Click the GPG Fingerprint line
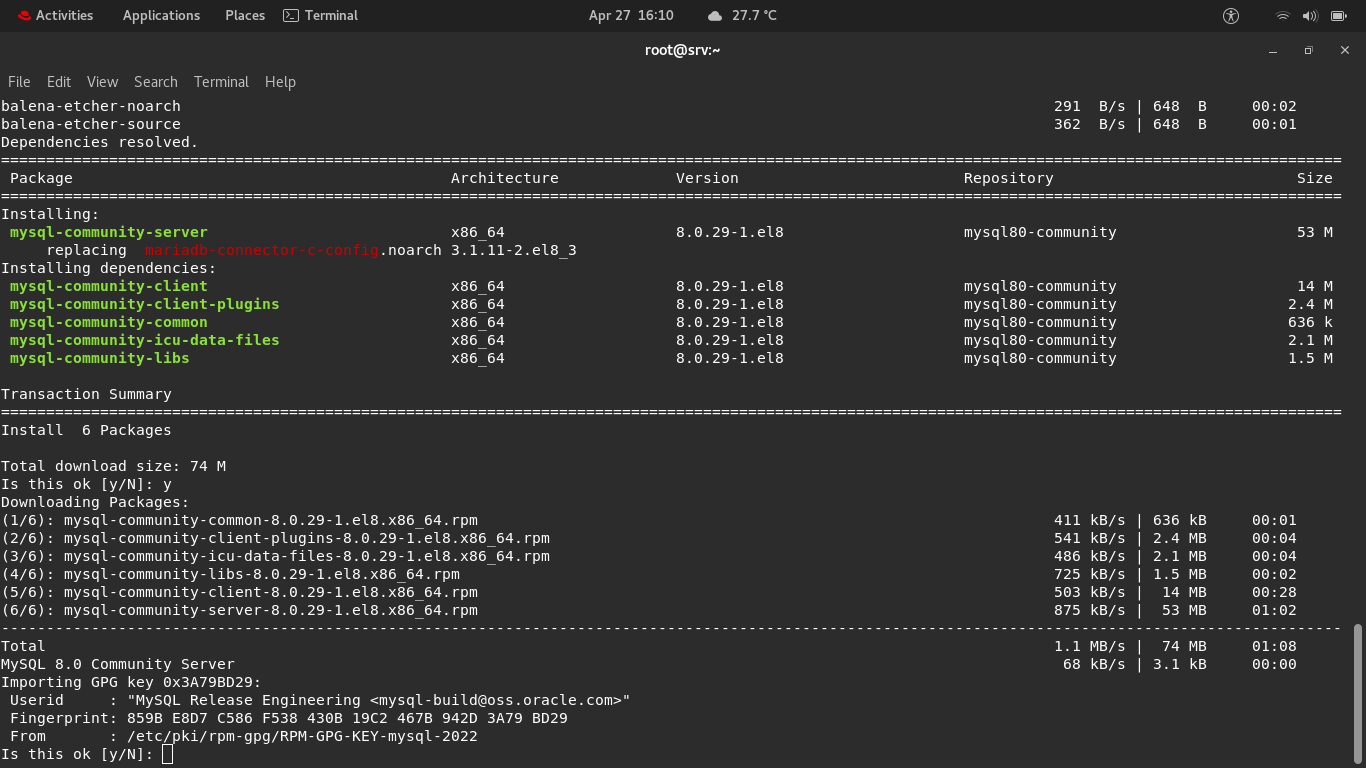Screen dimensions: 1366x768 289,718
